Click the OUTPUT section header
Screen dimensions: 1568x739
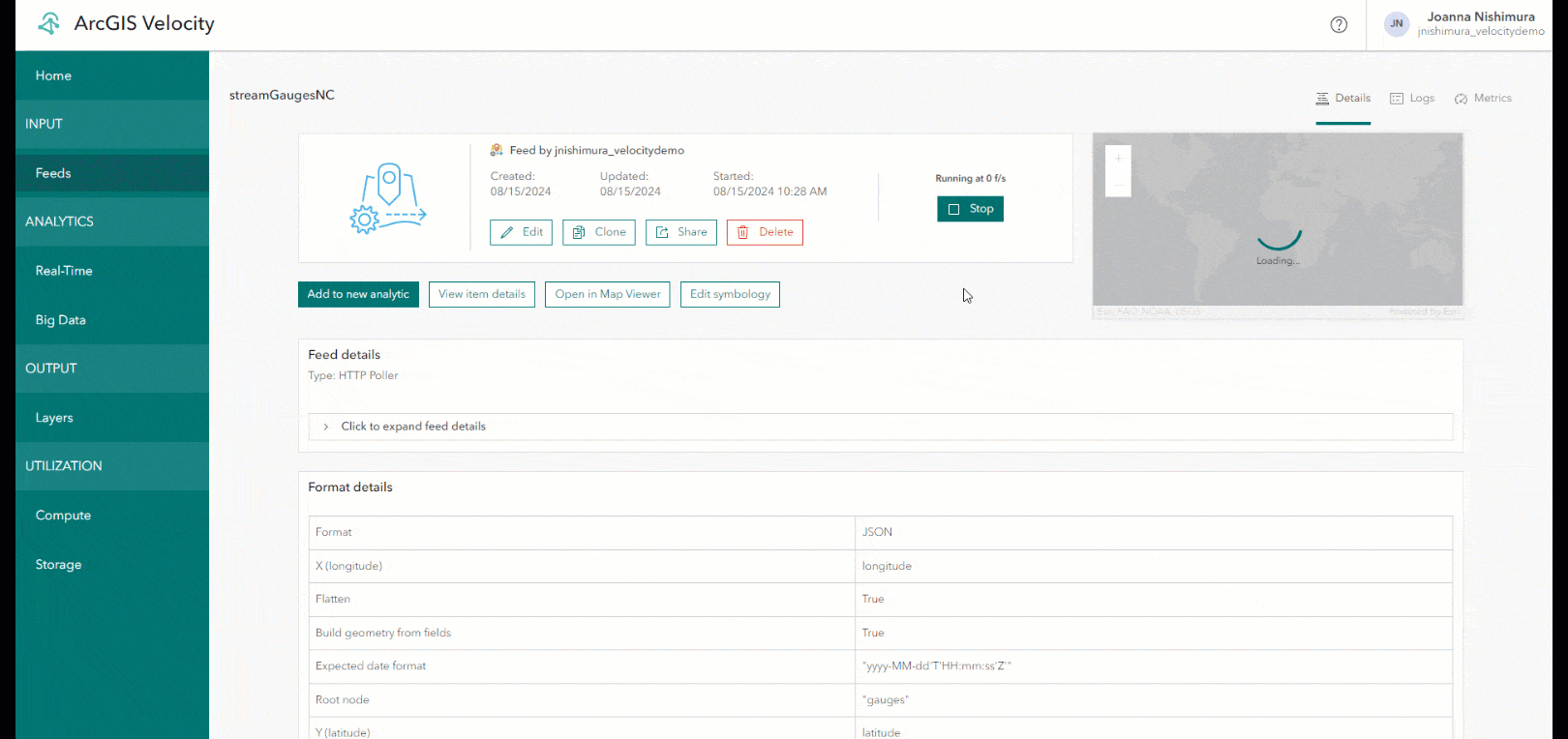(112, 369)
